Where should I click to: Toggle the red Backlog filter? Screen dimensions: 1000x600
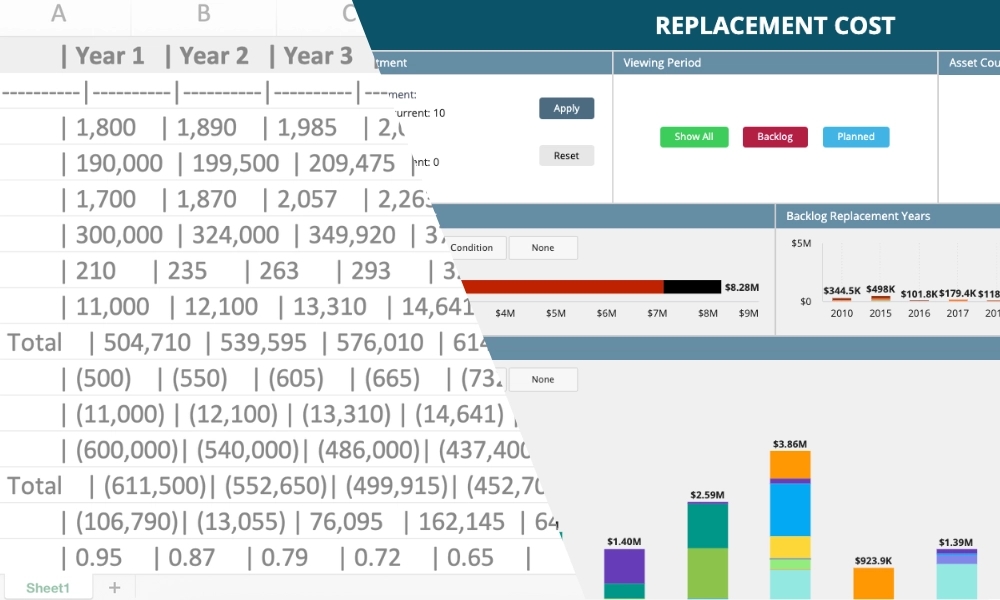774,137
